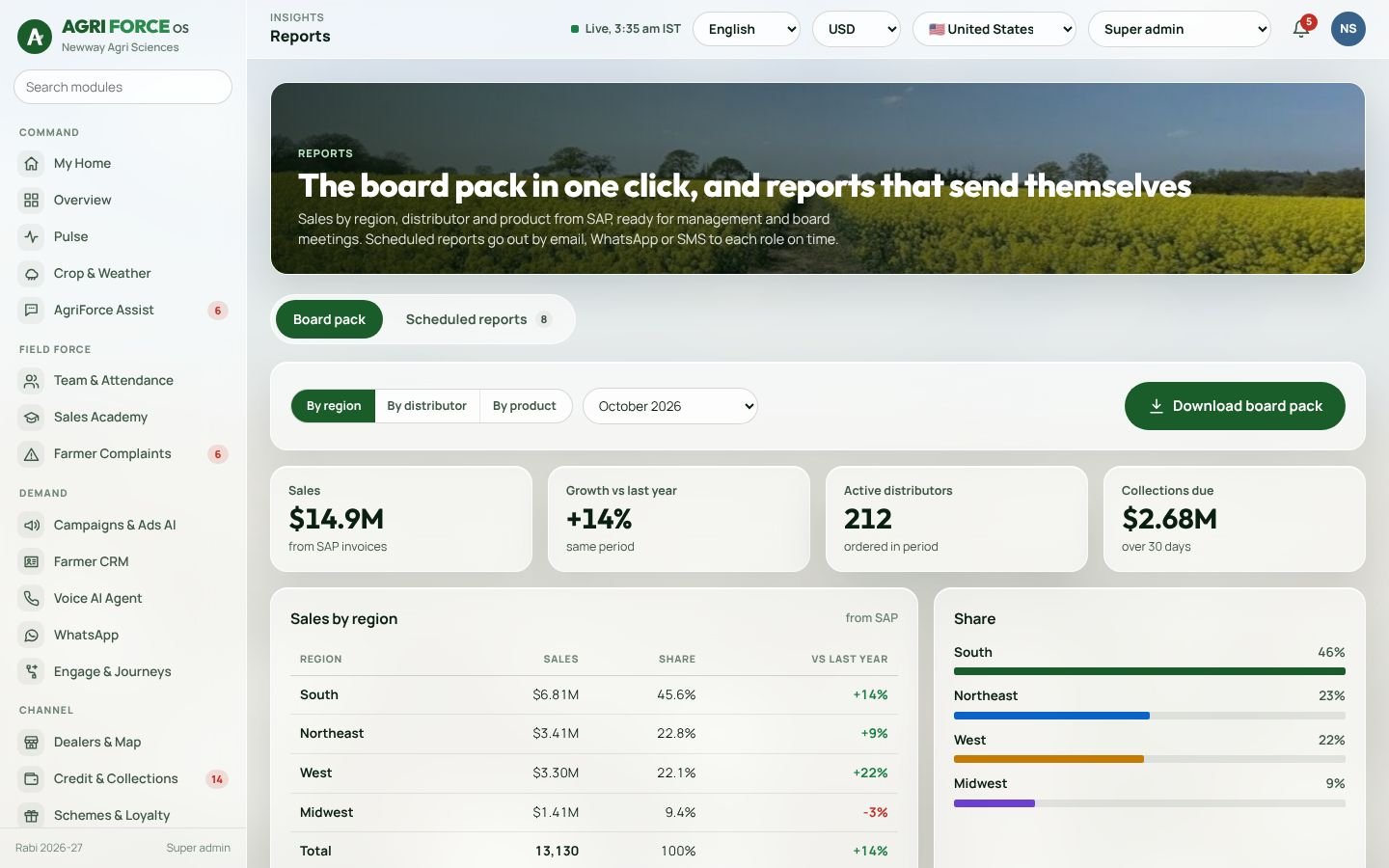Screen dimensions: 1389x868
Task: Open My Home house icon
Action: tap(32, 164)
